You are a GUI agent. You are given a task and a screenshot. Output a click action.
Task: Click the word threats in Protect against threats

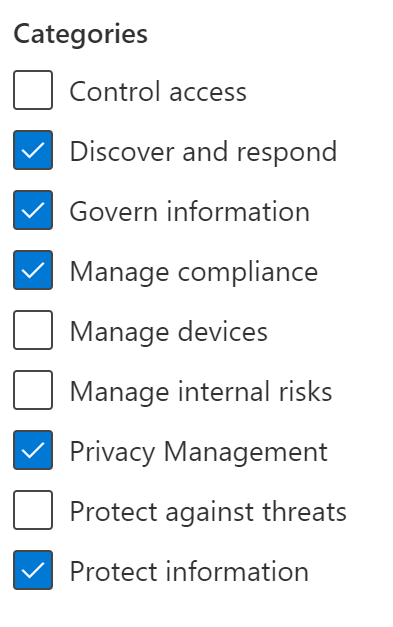click(304, 511)
